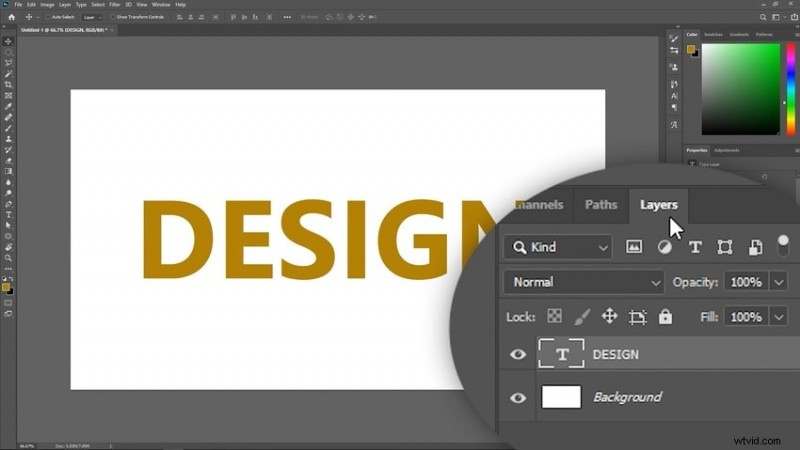Select the Pen tool
The image size is (800, 450).
8,204
